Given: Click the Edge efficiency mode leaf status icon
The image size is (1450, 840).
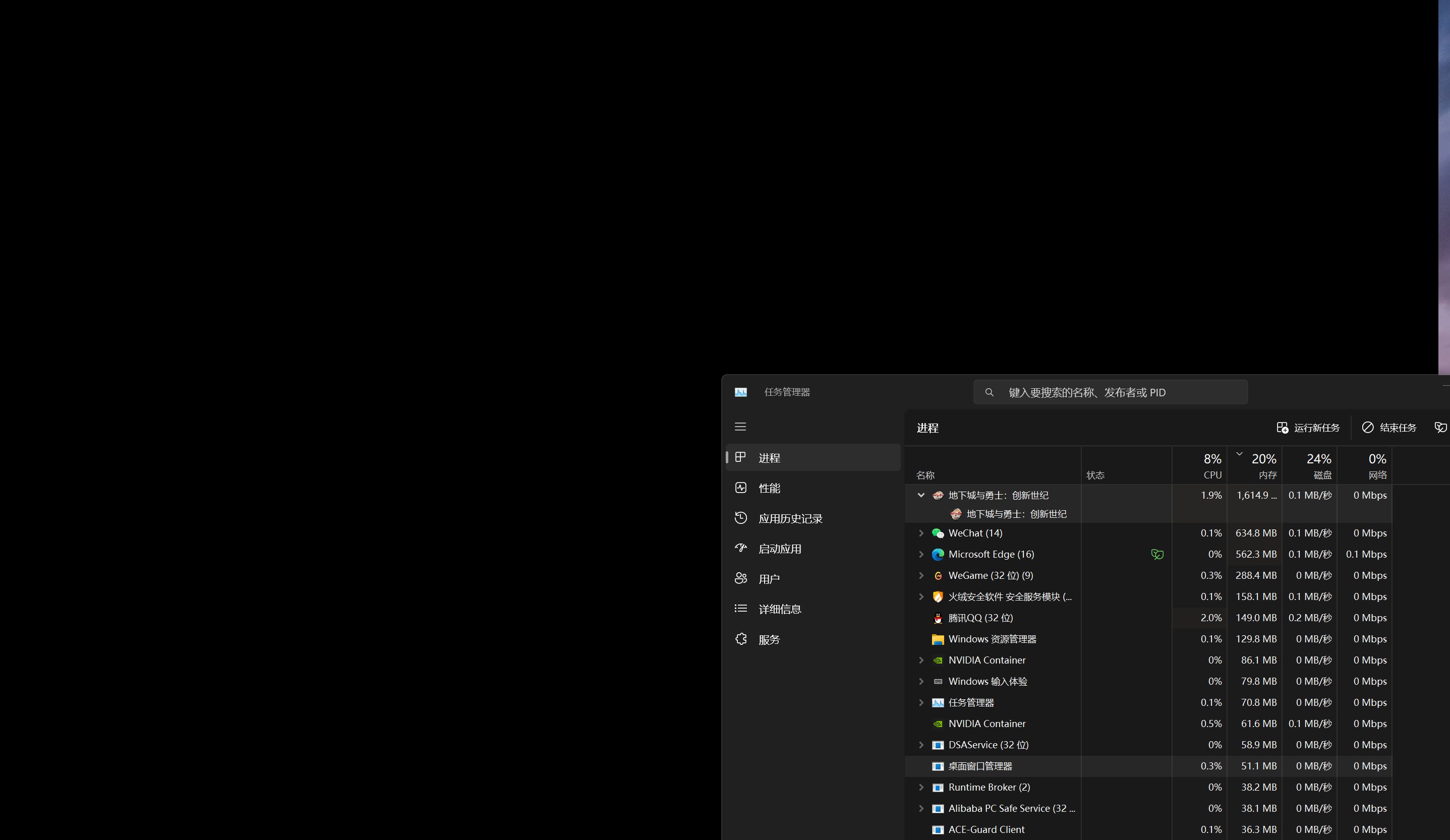Looking at the screenshot, I should pyautogui.click(x=1156, y=555).
